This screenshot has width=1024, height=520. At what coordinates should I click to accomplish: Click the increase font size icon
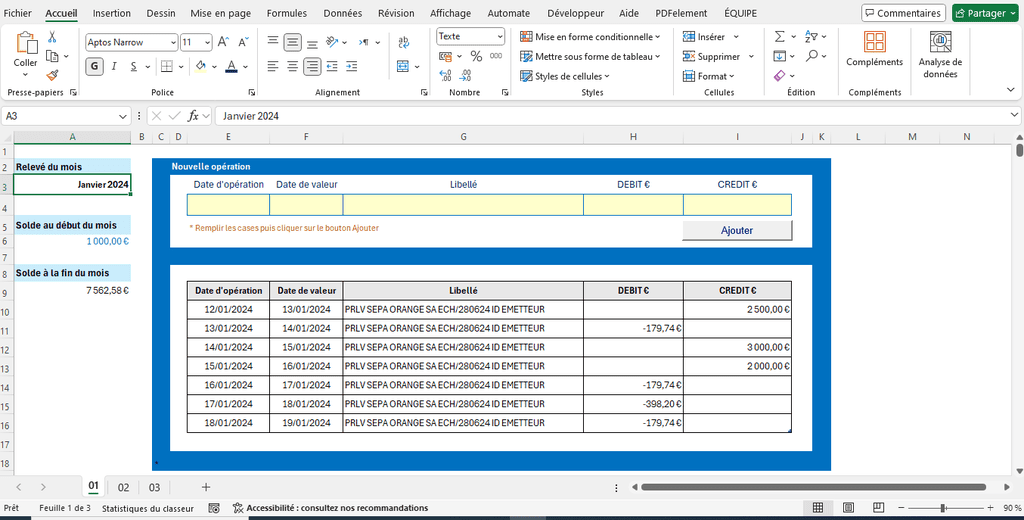click(x=225, y=42)
